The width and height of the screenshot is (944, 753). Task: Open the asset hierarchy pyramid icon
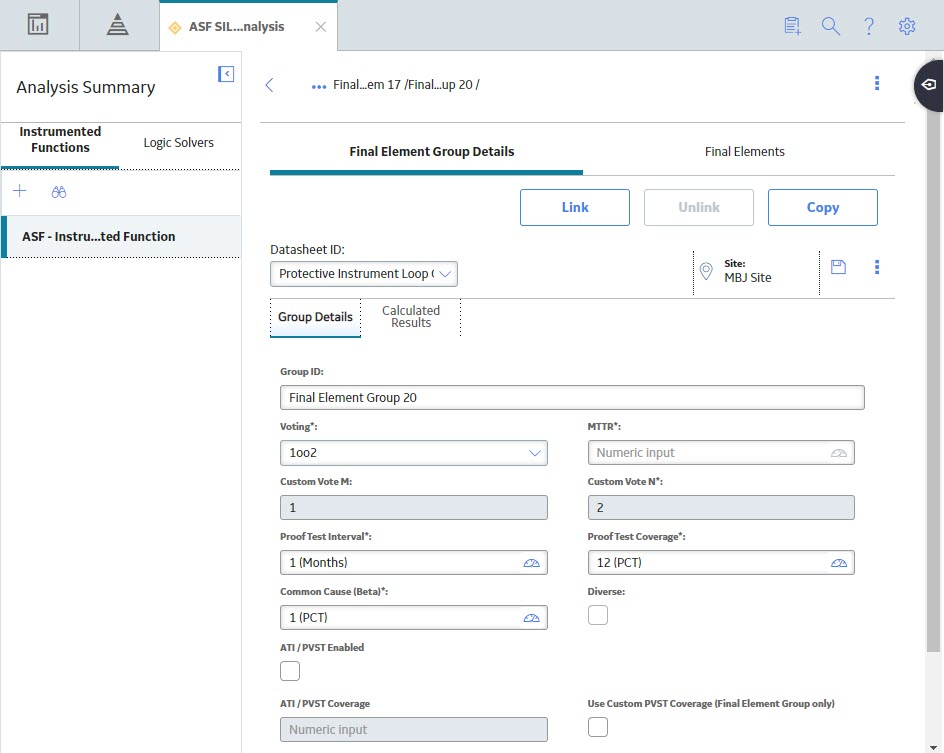click(117, 25)
